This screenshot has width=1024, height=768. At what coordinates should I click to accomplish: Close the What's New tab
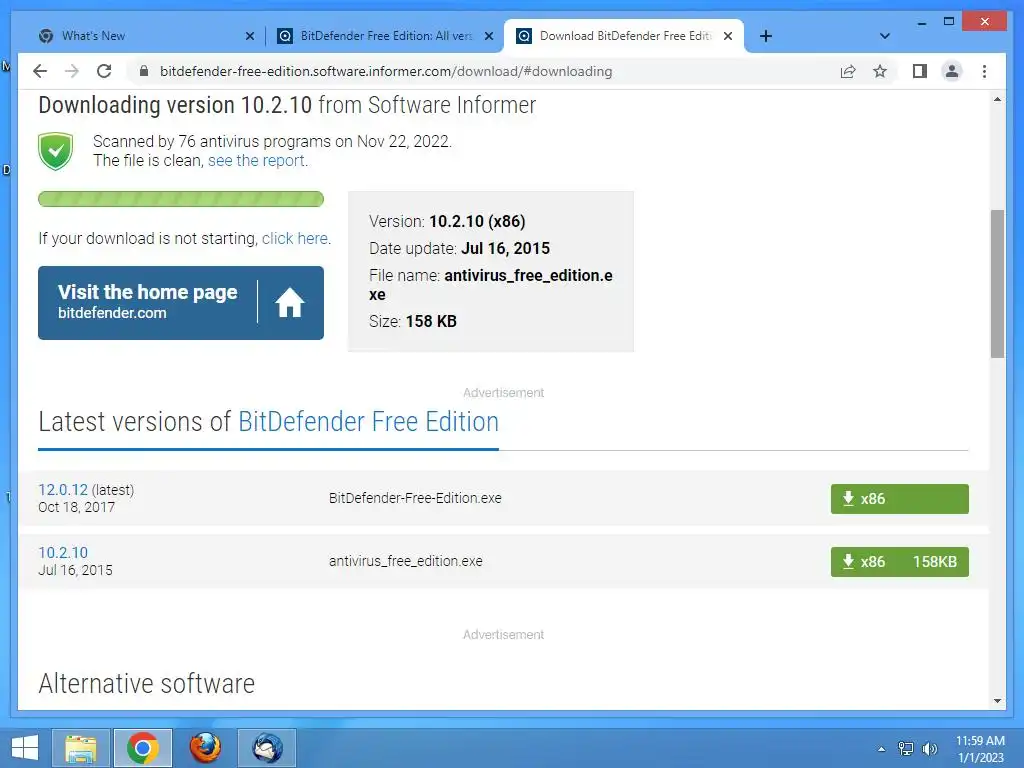click(249, 36)
